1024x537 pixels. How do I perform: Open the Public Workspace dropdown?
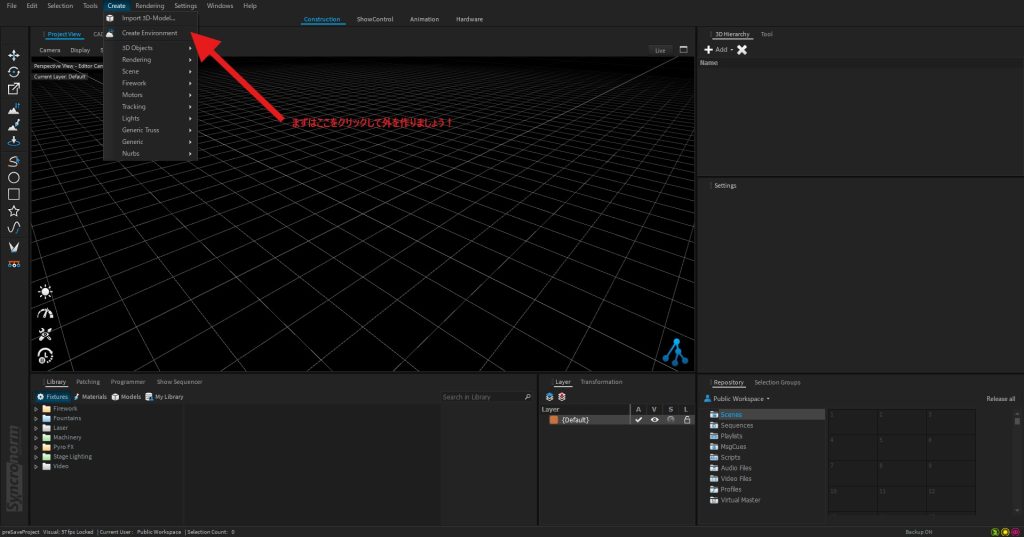740,398
